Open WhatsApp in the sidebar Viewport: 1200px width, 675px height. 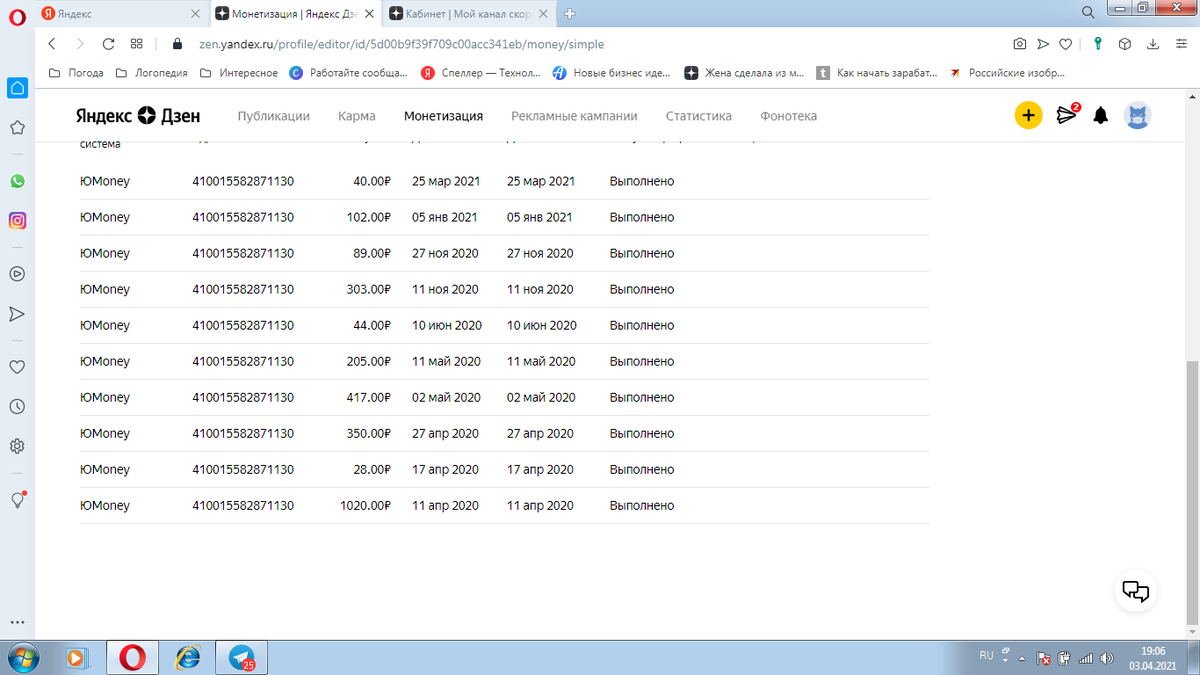17,181
